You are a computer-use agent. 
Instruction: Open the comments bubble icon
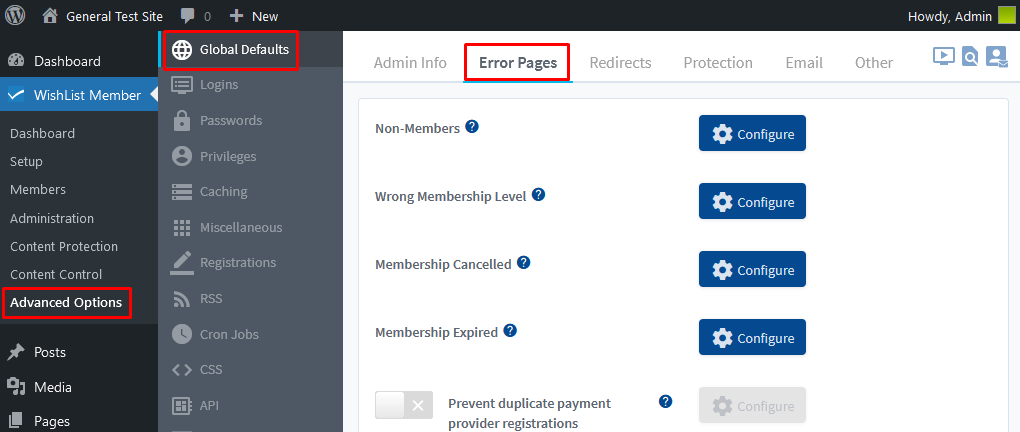189,16
